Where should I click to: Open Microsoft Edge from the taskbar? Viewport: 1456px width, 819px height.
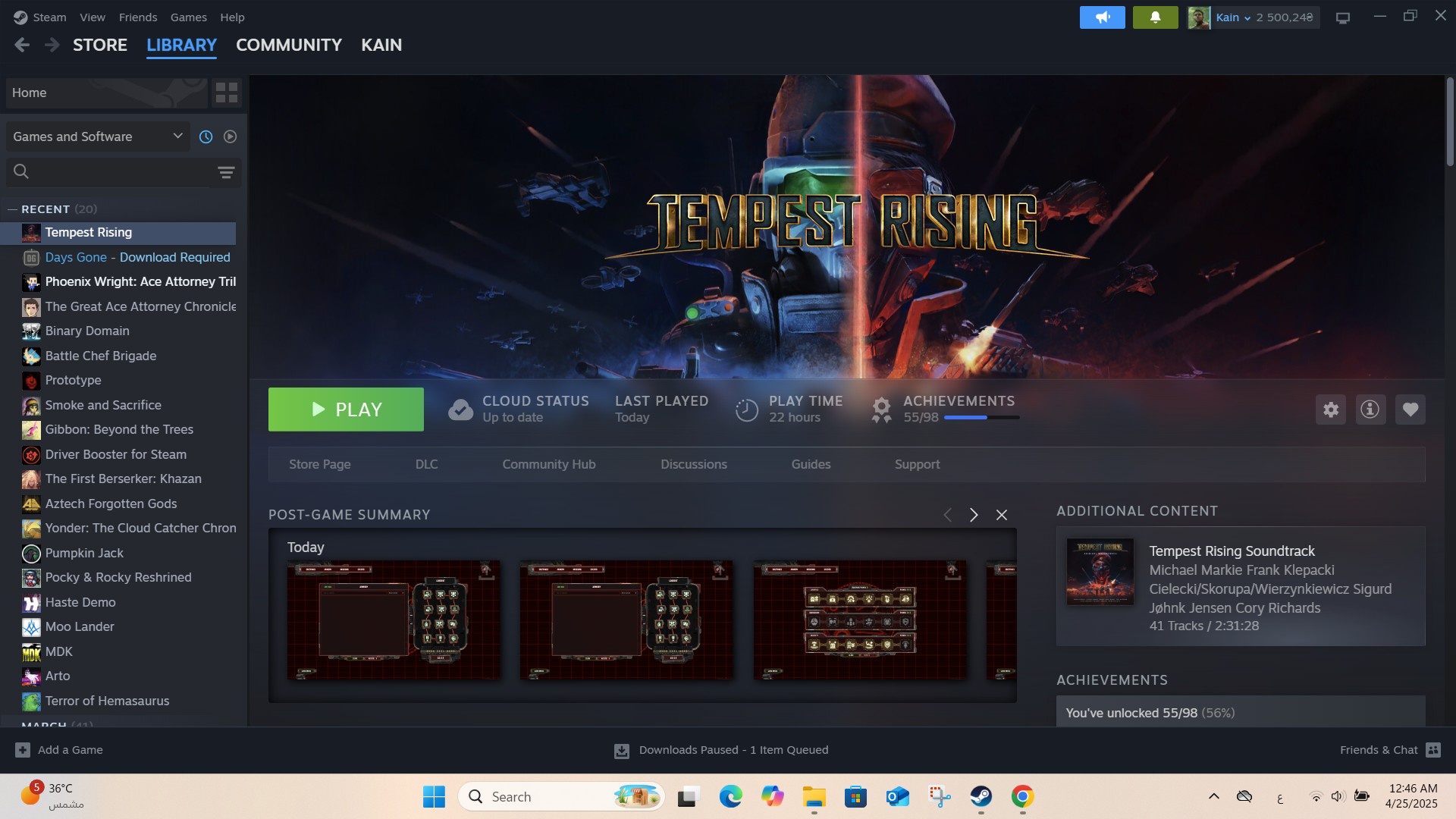coord(730,797)
